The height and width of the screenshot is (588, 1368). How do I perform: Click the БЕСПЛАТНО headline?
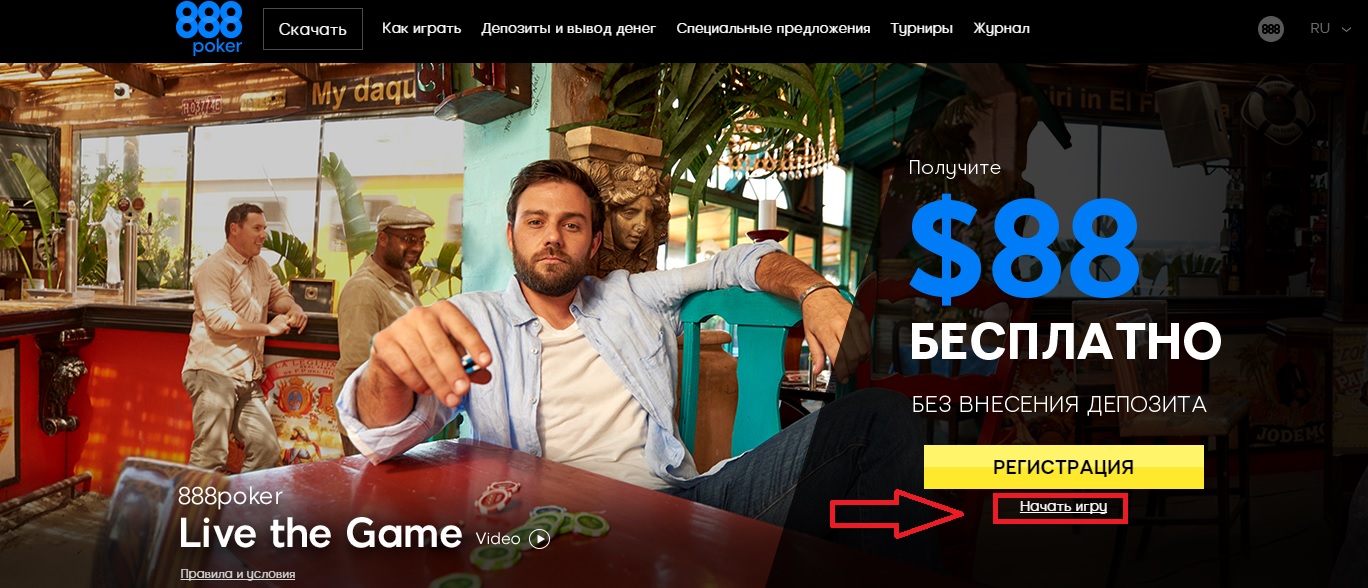(1065, 343)
